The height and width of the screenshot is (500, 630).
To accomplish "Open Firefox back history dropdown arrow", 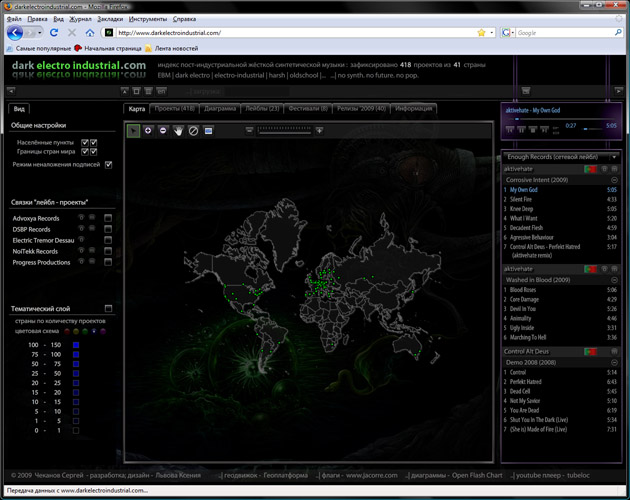I will click(40, 33).
